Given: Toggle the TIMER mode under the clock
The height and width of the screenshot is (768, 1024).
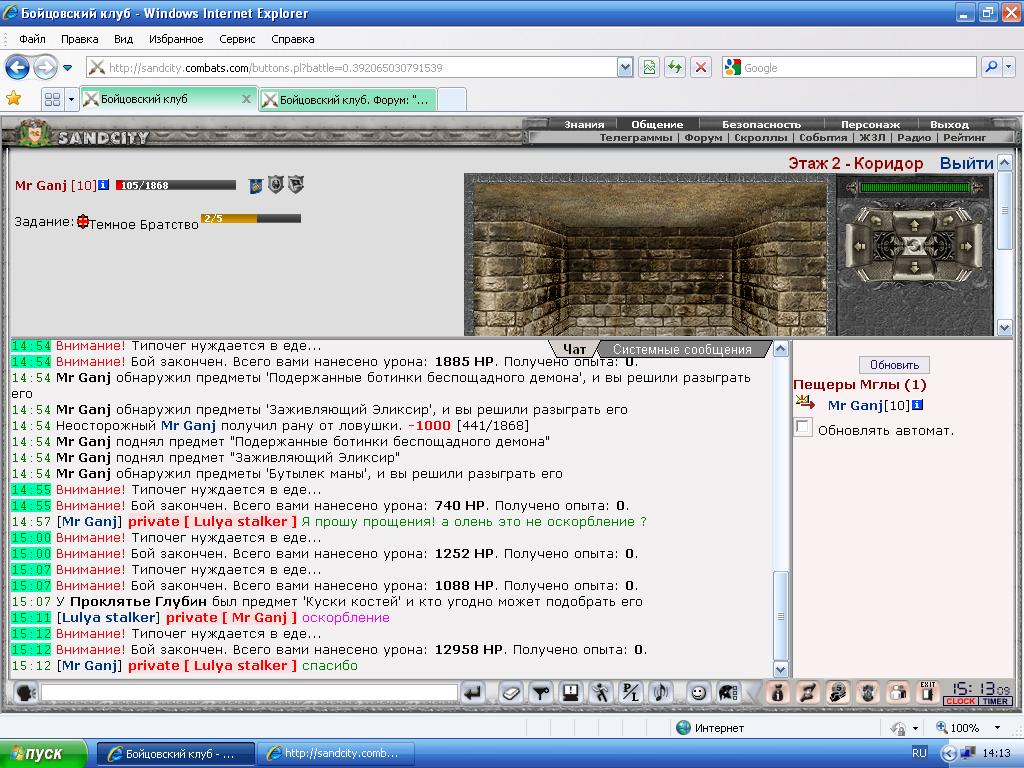Looking at the screenshot, I should [995, 701].
